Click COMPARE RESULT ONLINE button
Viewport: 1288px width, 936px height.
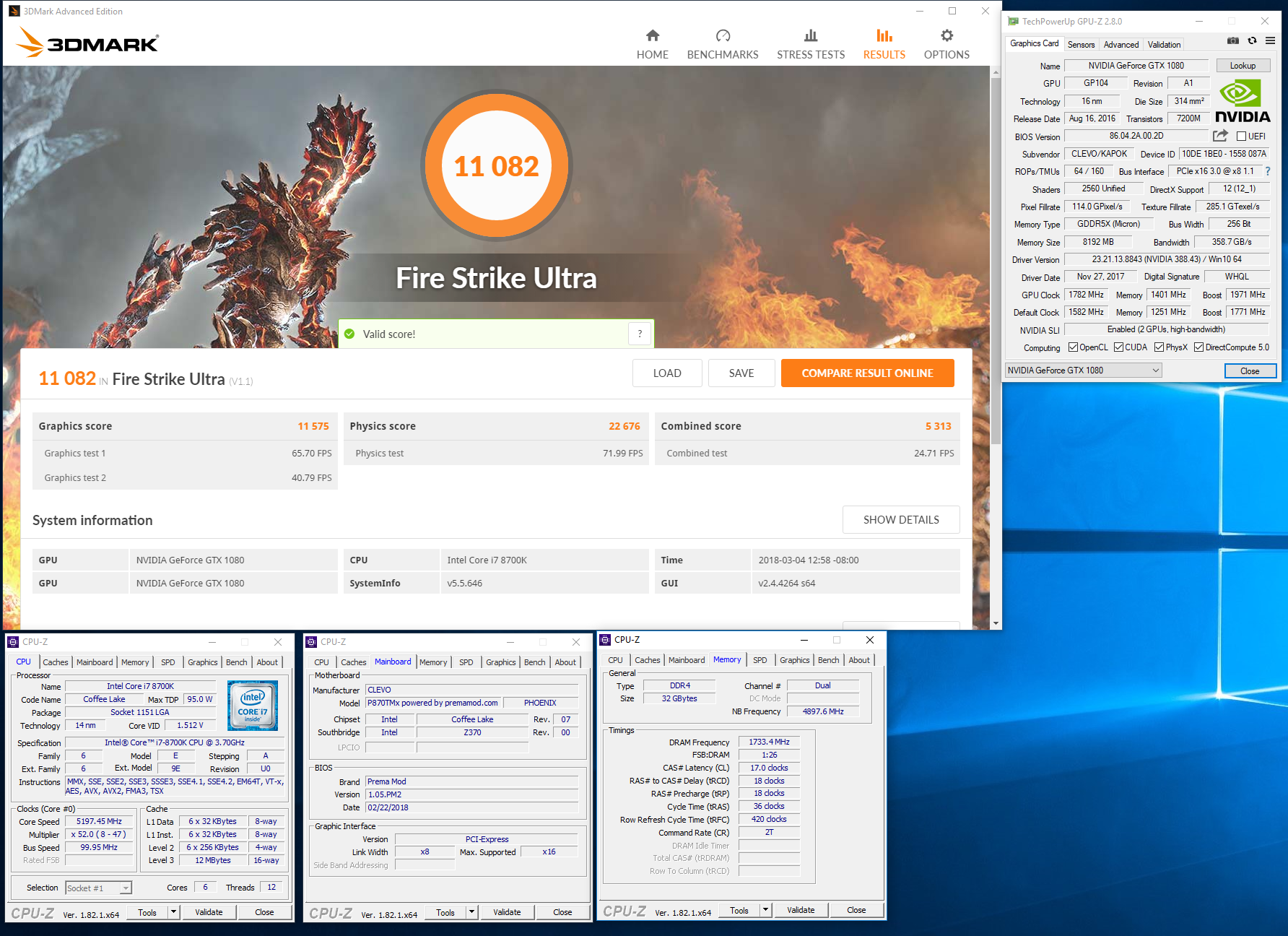tap(867, 373)
